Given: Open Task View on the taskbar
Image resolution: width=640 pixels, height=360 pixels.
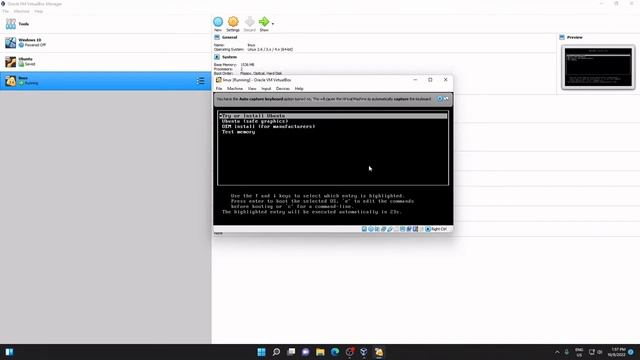Looking at the screenshot, I should coord(291,352).
